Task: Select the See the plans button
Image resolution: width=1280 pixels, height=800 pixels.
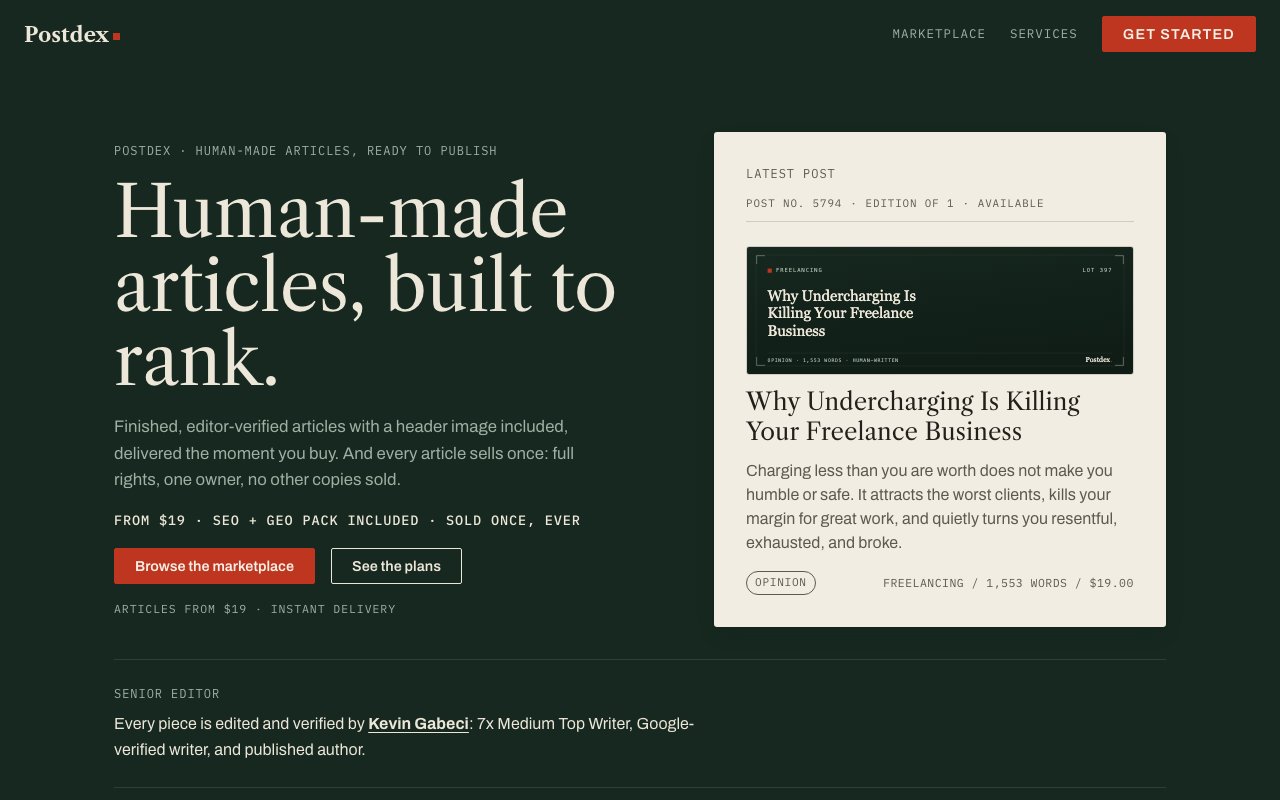Action: pos(396,566)
